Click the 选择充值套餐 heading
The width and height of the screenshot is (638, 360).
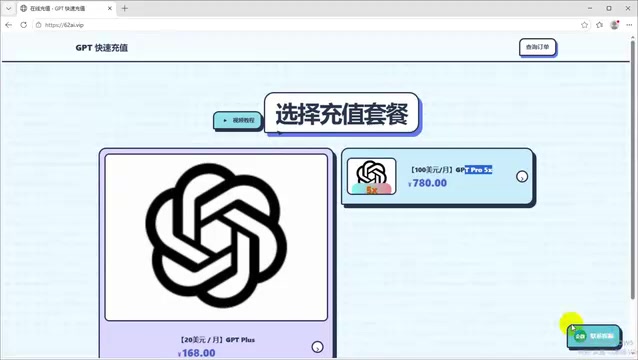[x=342, y=113]
